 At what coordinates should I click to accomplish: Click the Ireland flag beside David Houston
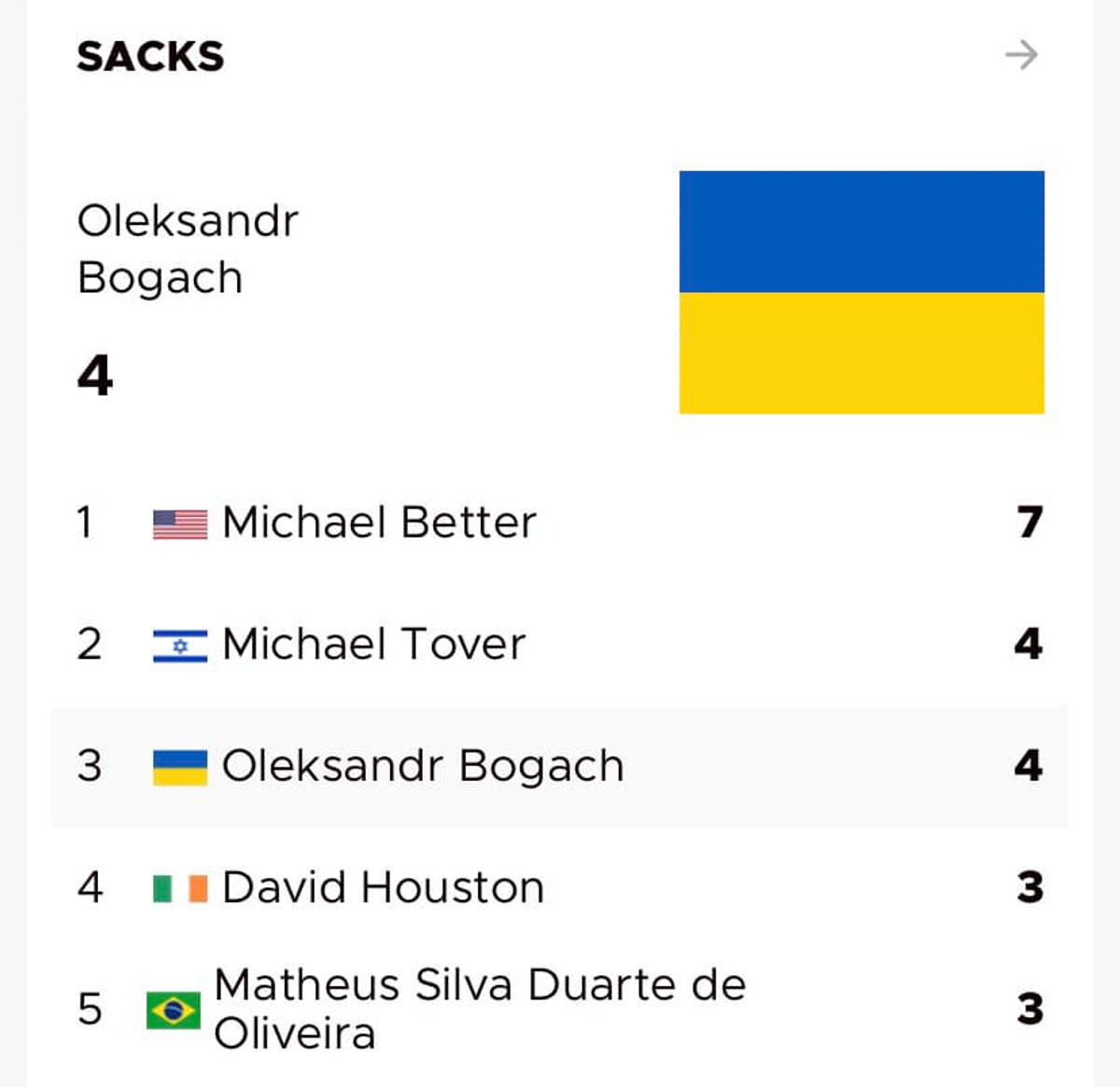(x=180, y=888)
